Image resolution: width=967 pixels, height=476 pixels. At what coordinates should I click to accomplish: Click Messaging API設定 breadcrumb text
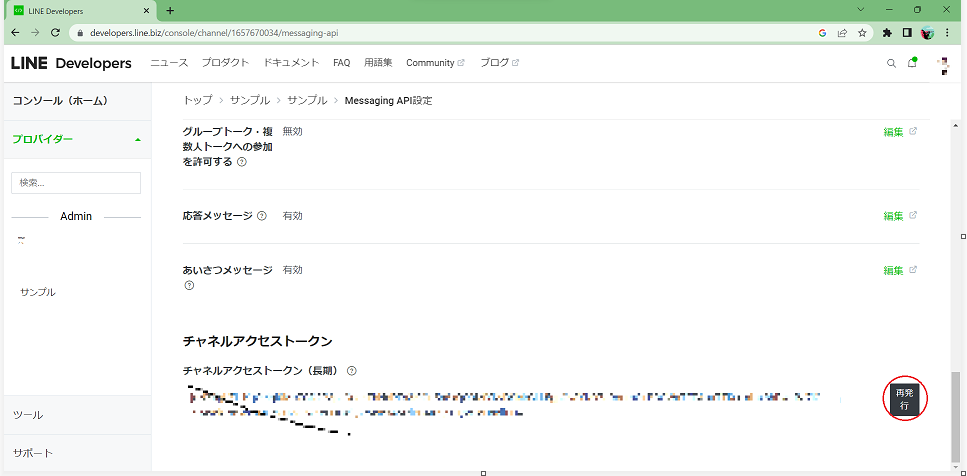pos(389,101)
